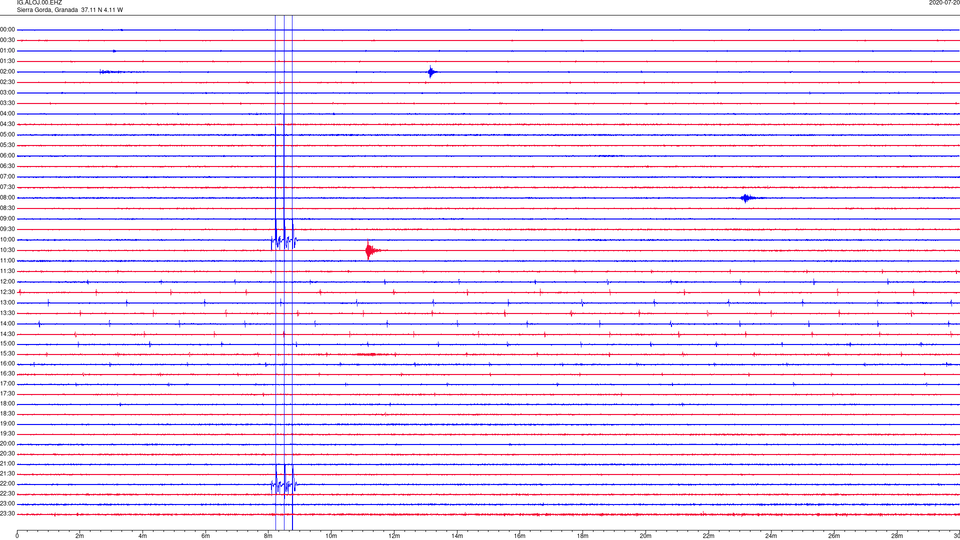960x540 pixels.
Task: Click the blue event on the 08:00 trace
Action: tap(747, 198)
